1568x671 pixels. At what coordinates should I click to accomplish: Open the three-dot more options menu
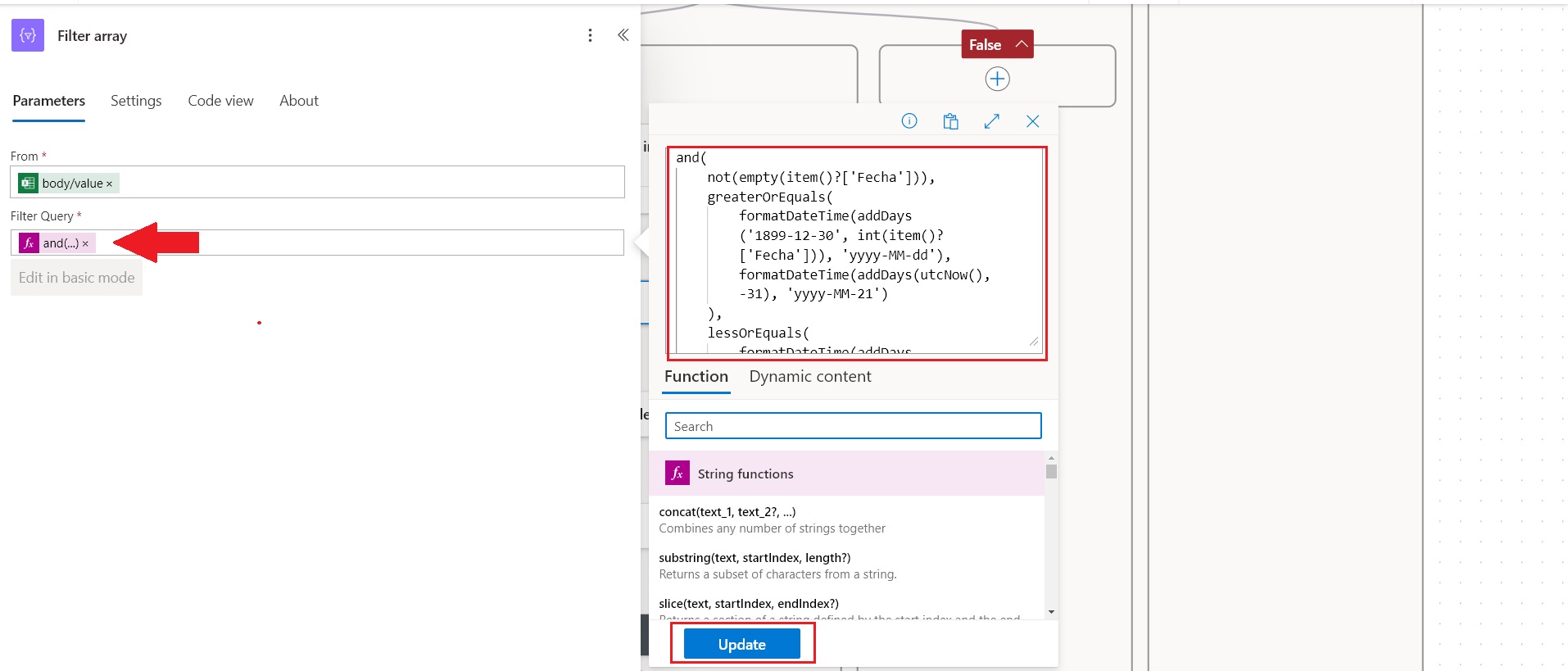click(x=590, y=35)
